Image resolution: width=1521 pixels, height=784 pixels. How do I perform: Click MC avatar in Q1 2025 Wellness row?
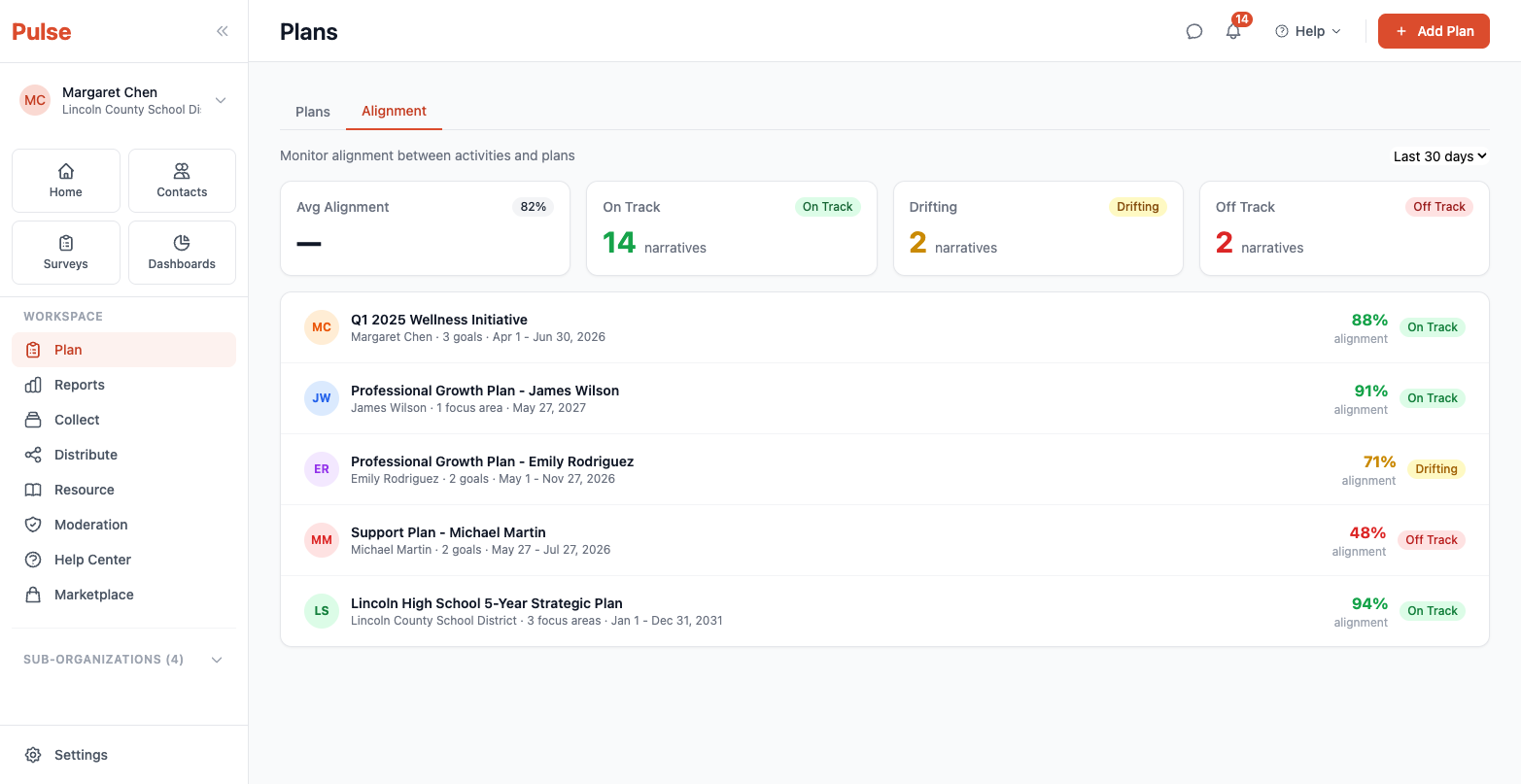pyautogui.click(x=322, y=327)
